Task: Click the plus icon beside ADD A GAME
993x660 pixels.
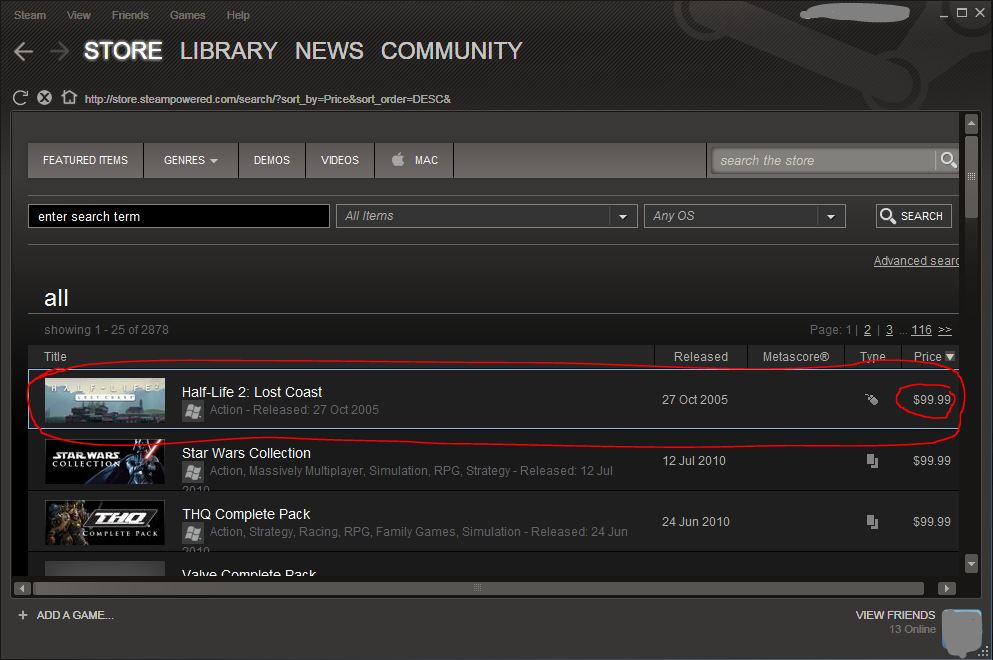Action: point(23,615)
